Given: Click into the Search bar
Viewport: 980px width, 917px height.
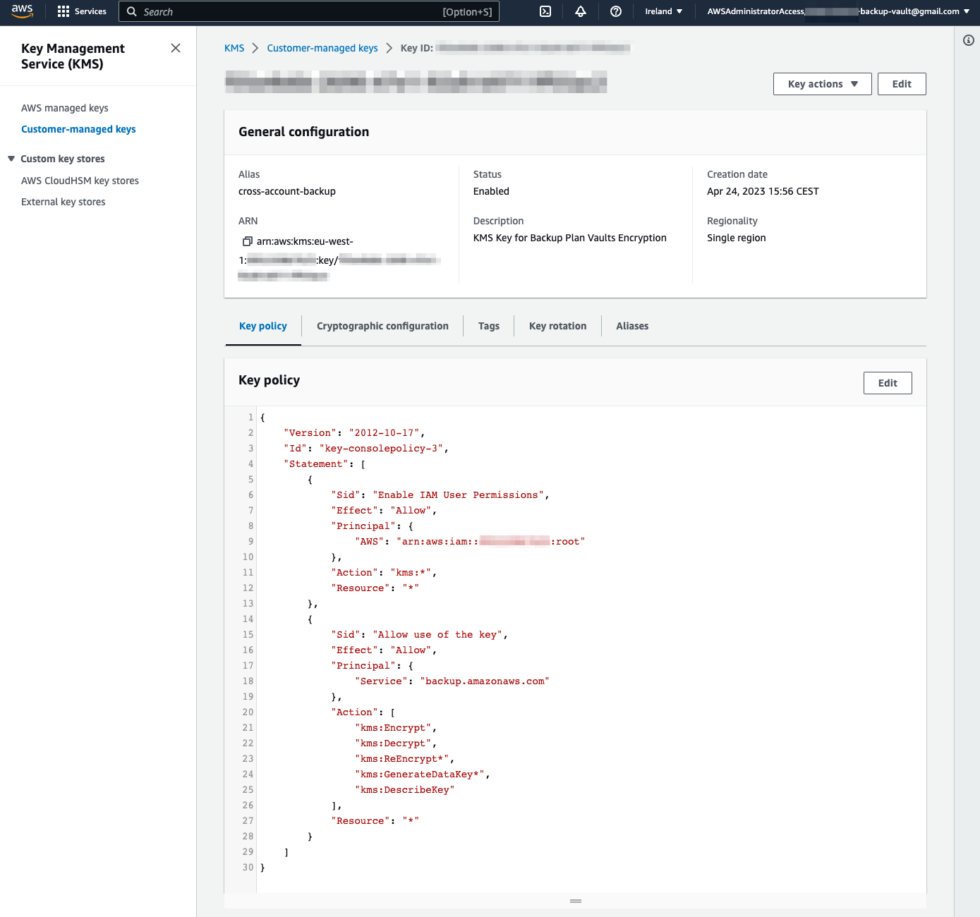Looking at the screenshot, I should pyautogui.click(x=250, y=11).
